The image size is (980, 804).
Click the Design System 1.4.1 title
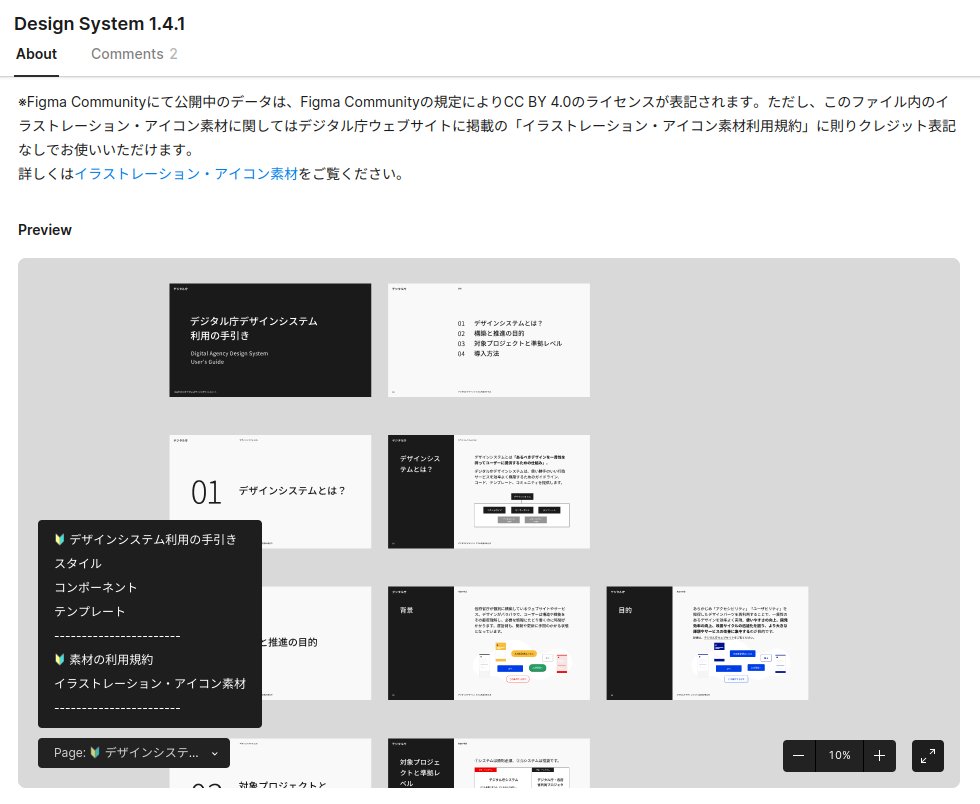(x=99, y=24)
